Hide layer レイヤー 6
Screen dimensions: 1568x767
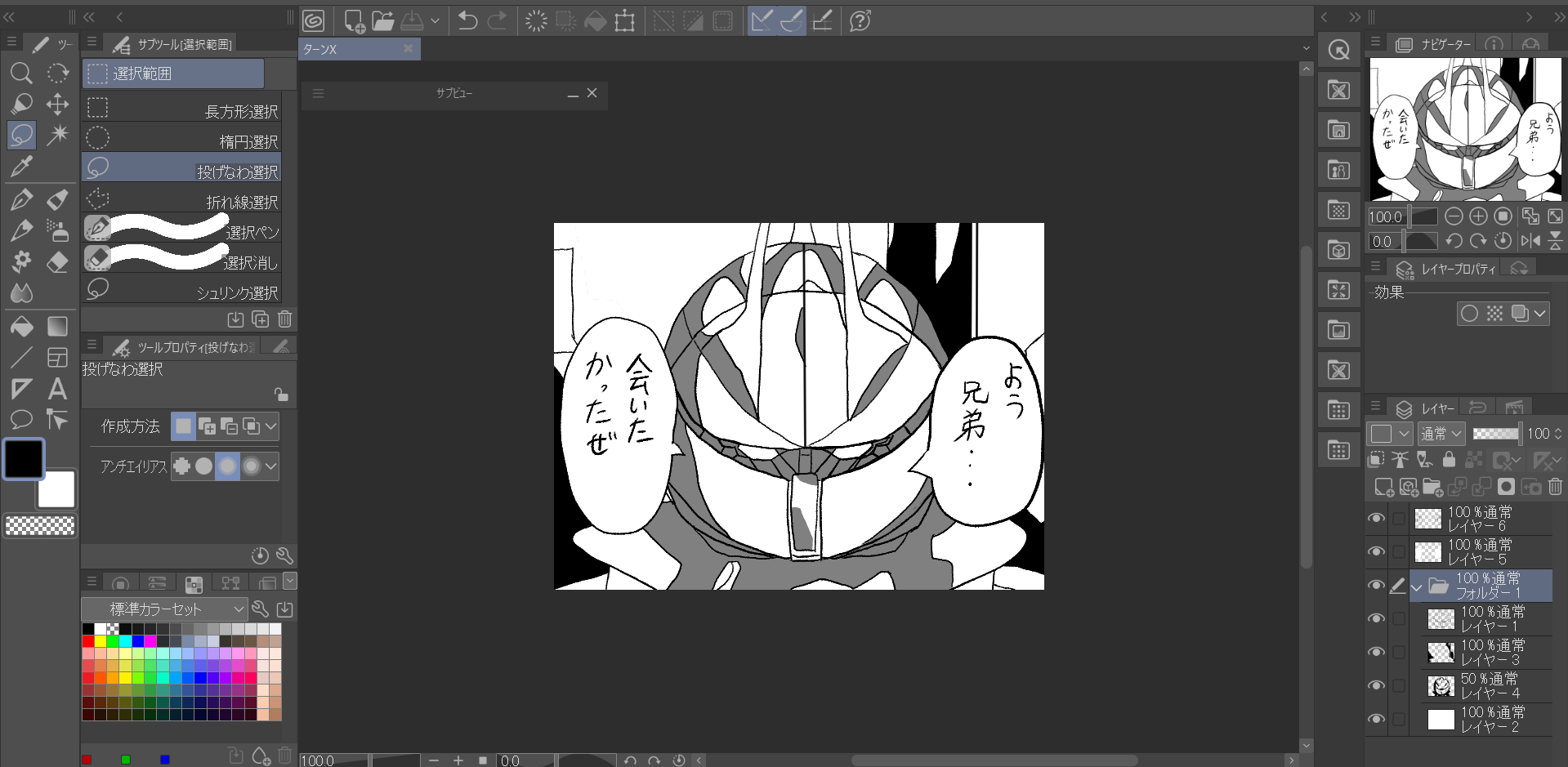click(1376, 518)
